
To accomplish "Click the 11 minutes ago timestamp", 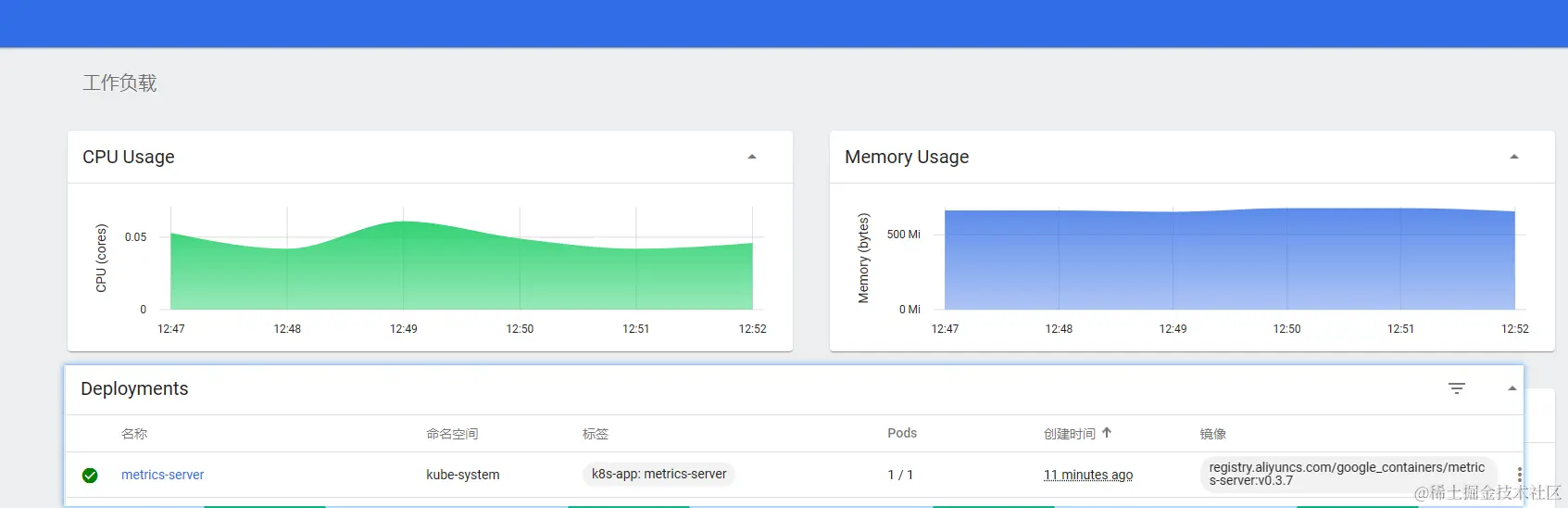I will click(1088, 475).
